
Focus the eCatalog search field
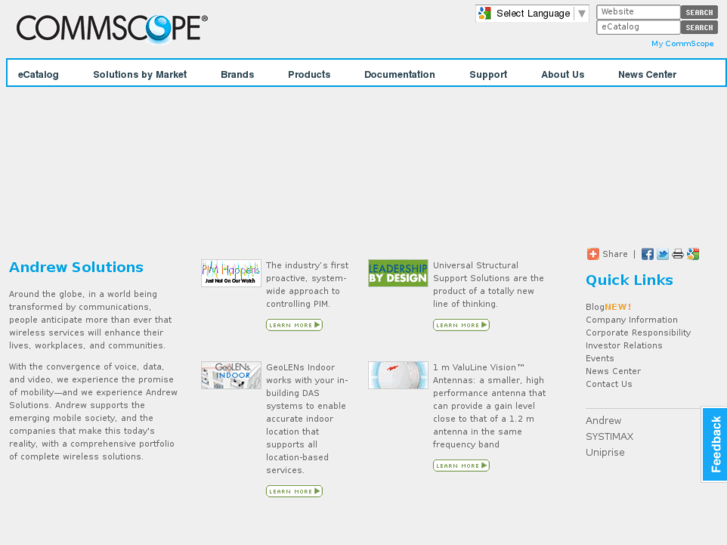coord(638,27)
